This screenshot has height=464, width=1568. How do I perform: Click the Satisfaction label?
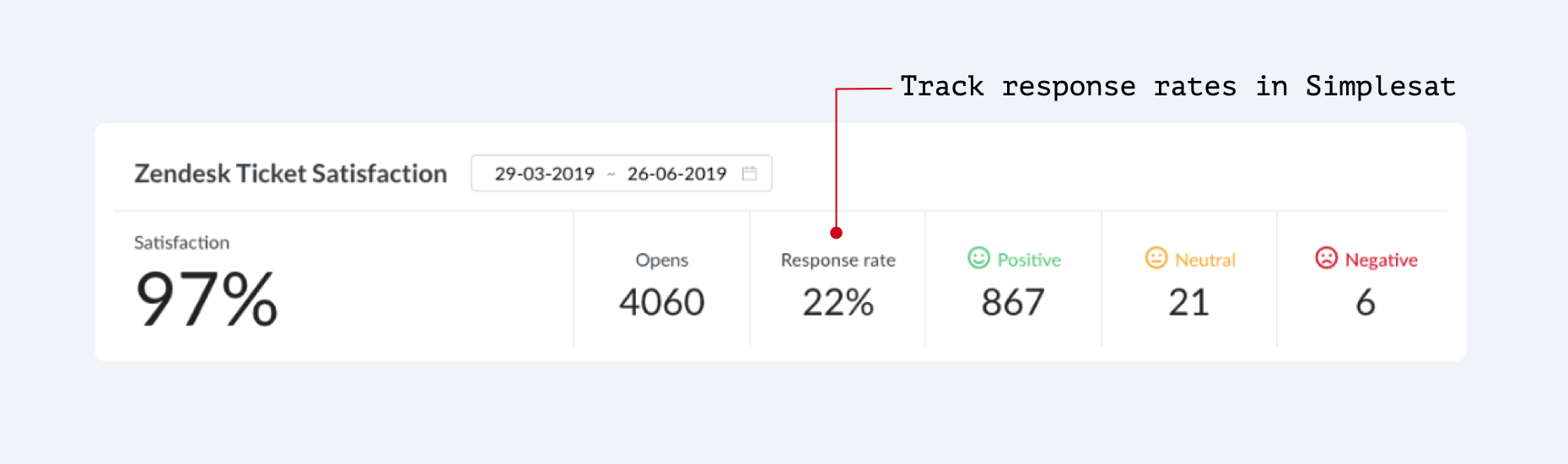point(181,243)
